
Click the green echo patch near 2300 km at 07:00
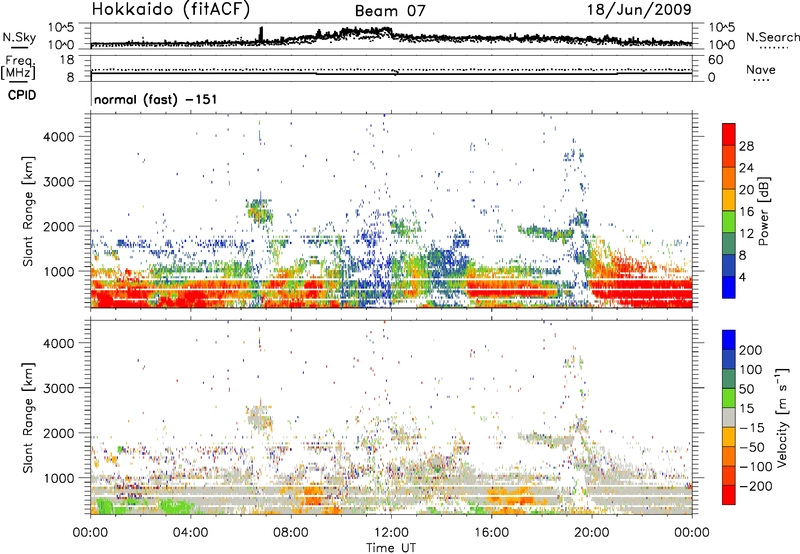(260, 211)
